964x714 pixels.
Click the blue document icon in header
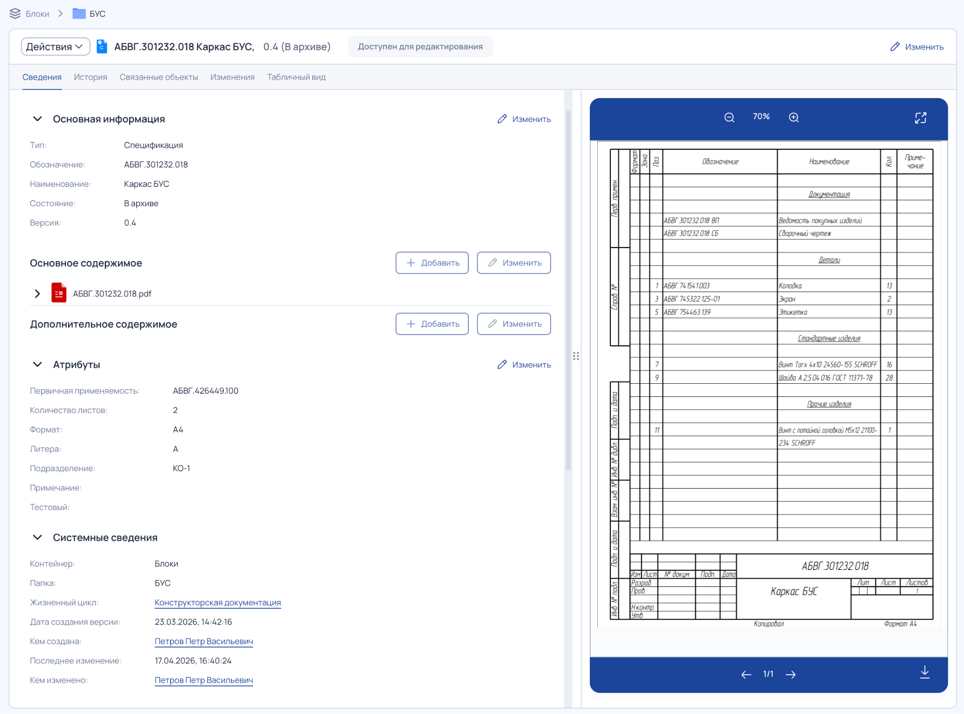[102, 46]
